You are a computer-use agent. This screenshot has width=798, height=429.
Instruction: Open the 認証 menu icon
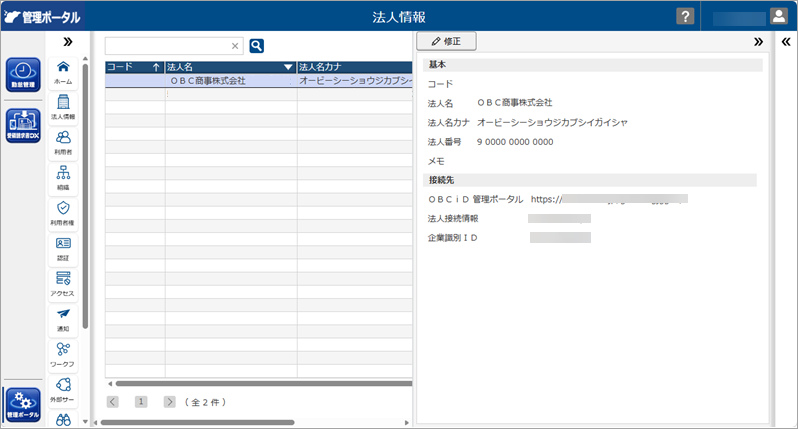[x=63, y=250]
